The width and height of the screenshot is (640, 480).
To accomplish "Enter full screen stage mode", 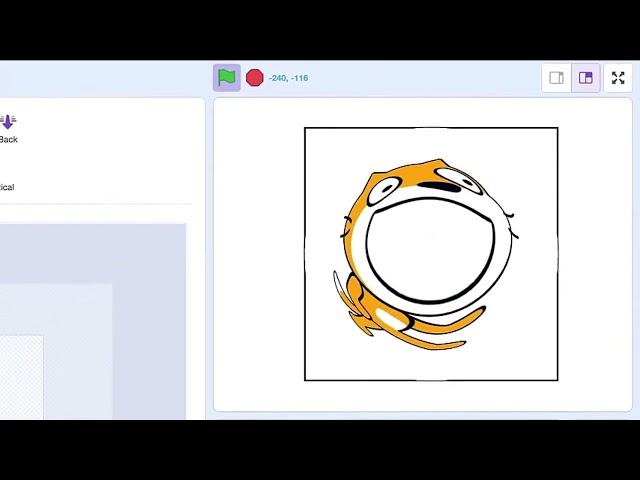I will pyautogui.click(x=618, y=78).
